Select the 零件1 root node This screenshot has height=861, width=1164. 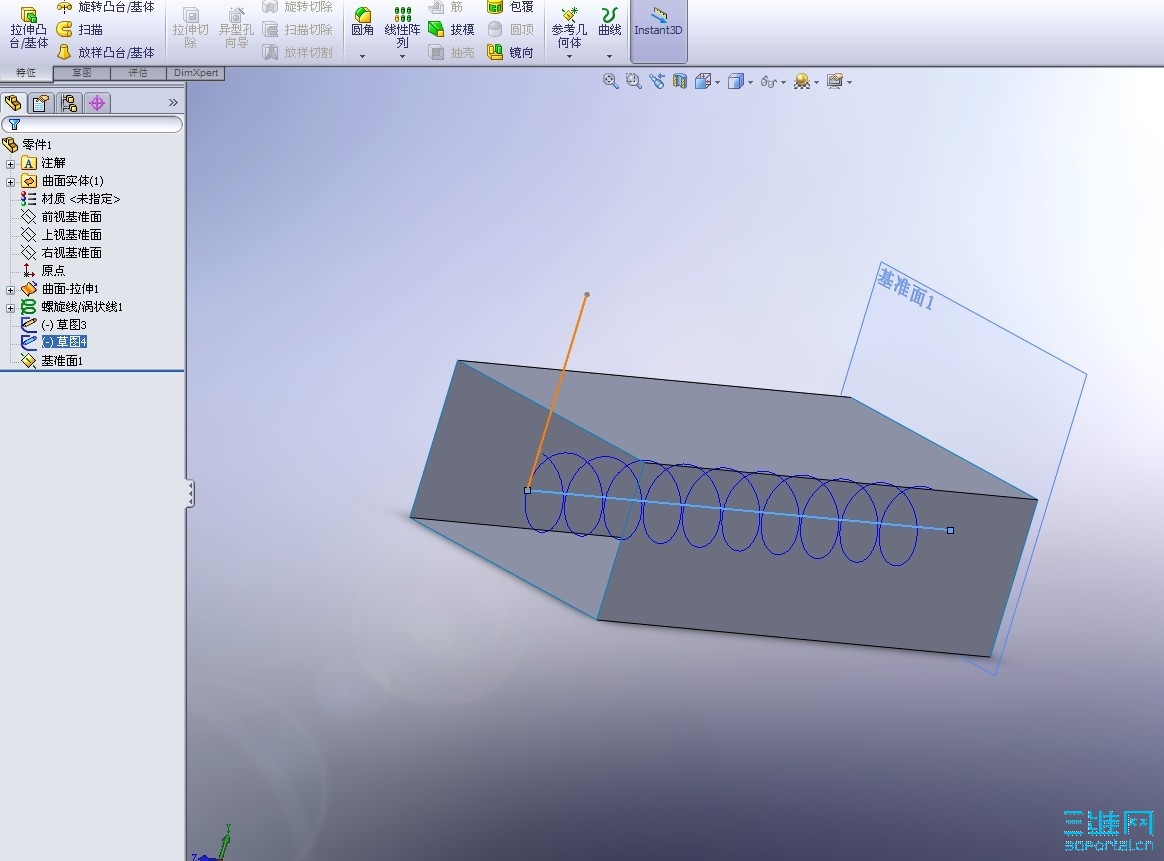pos(27,144)
